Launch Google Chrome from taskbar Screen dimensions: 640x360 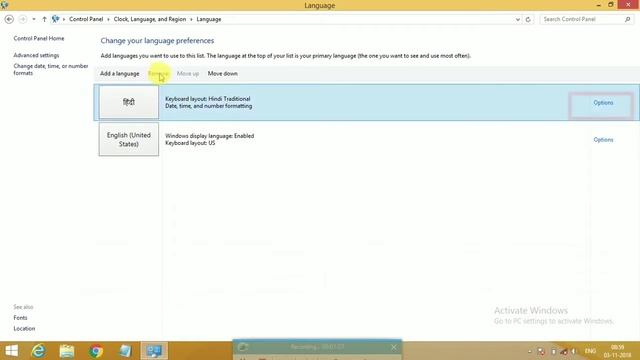point(96,351)
